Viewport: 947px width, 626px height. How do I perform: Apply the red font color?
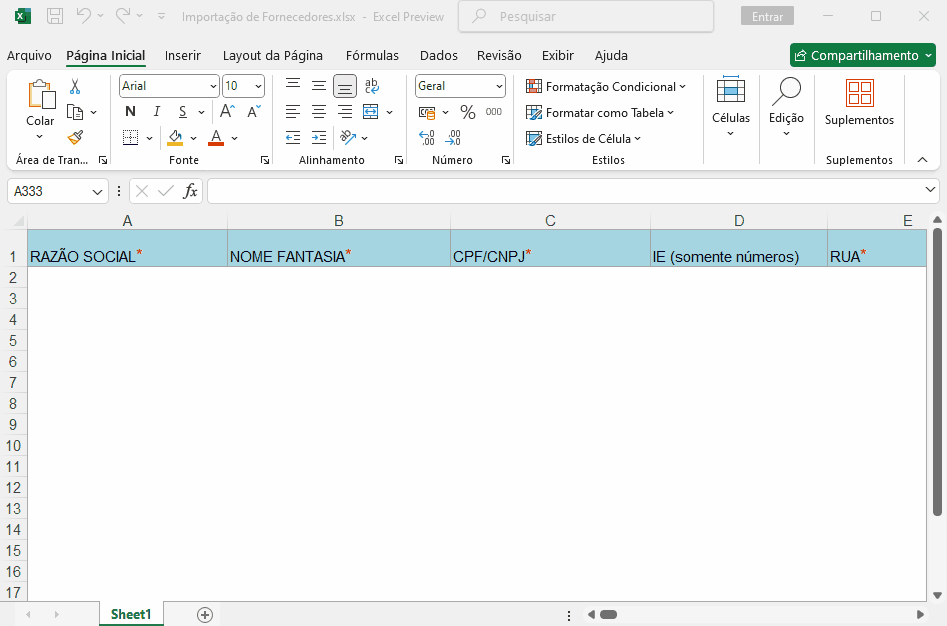pyautogui.click(x=216, y=138)
